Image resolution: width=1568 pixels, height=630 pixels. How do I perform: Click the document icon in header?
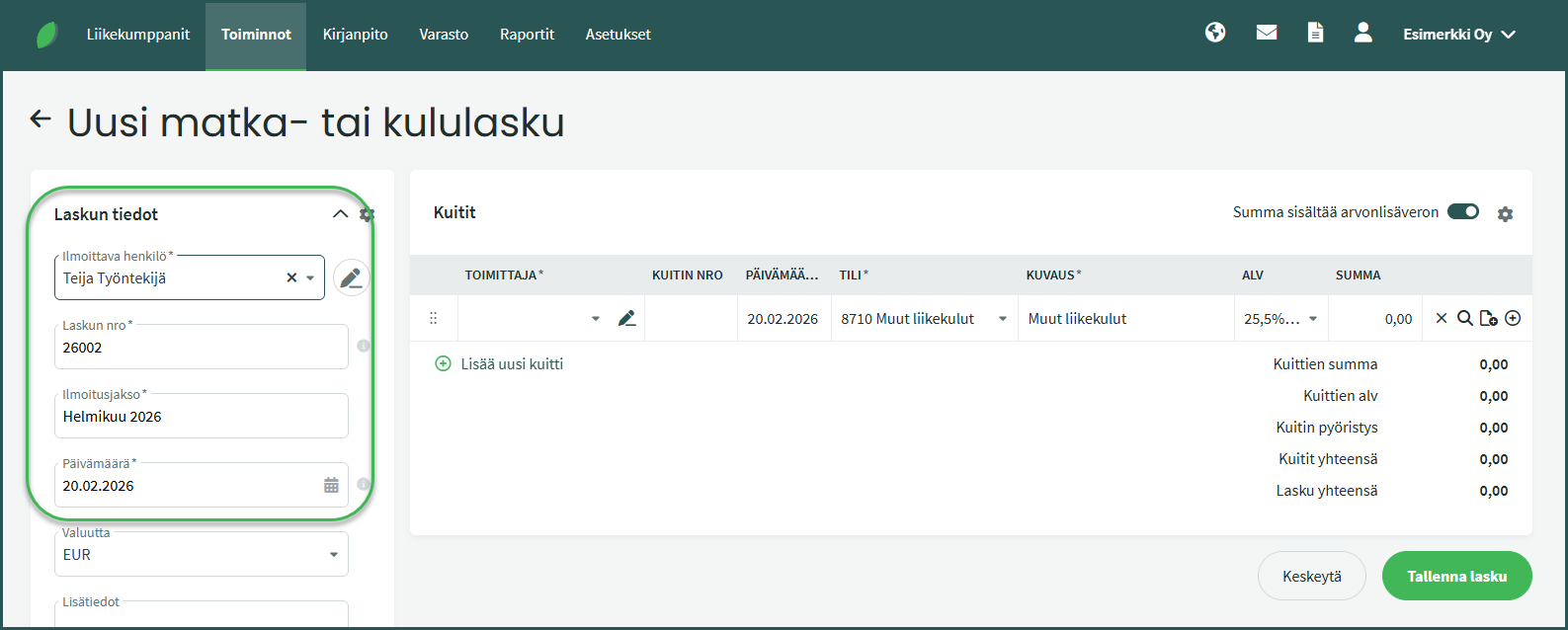pos(1315,33)
